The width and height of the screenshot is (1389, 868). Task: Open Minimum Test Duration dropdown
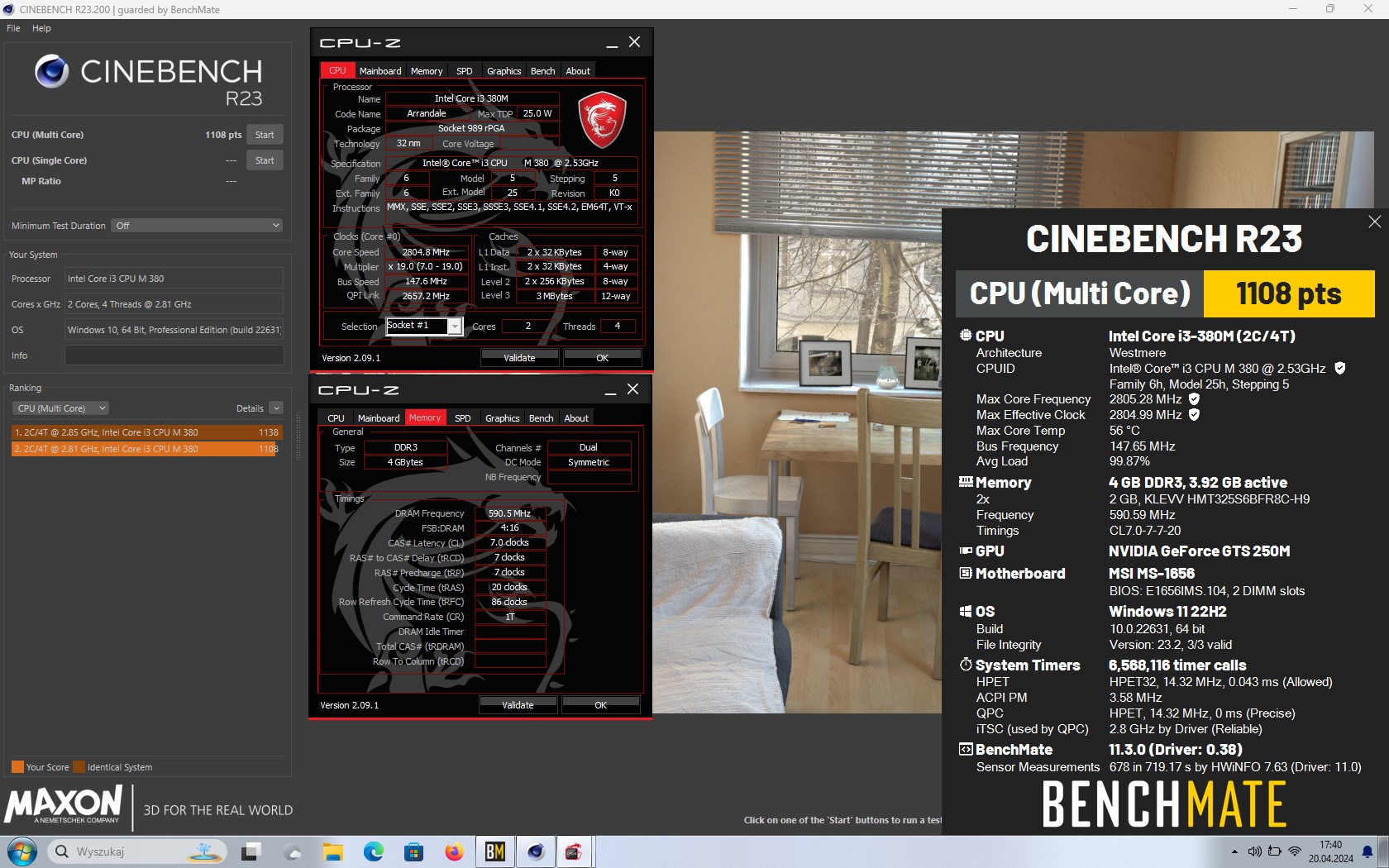[x=198, y=226]
